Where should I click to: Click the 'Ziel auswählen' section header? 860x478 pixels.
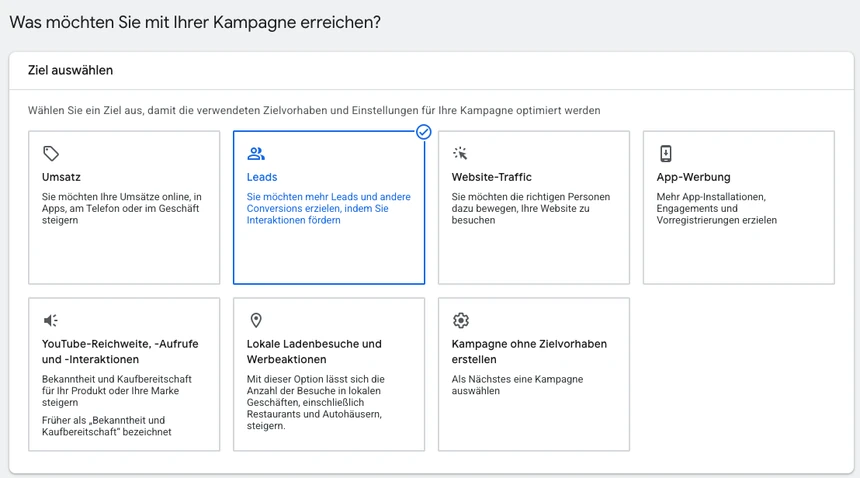tap(70, 70)
